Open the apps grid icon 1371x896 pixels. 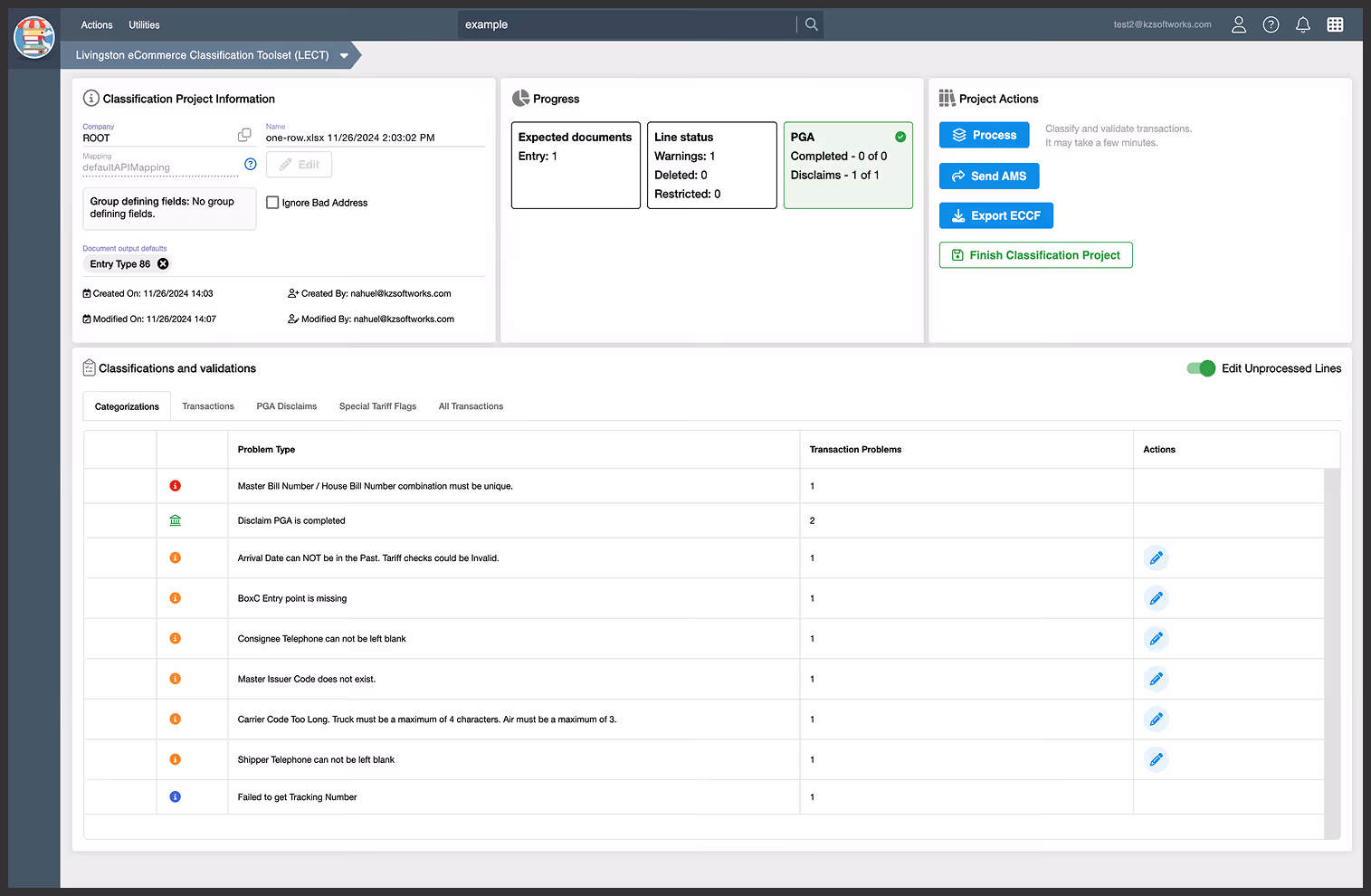pos(1335,24)
